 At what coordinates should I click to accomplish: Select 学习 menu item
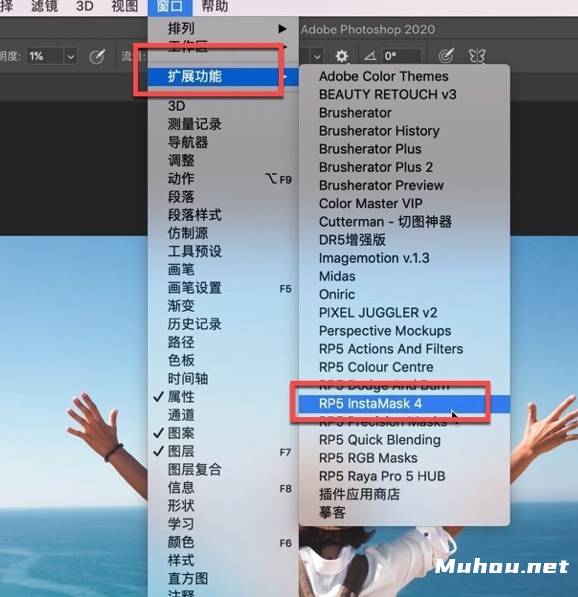(223, 524)
